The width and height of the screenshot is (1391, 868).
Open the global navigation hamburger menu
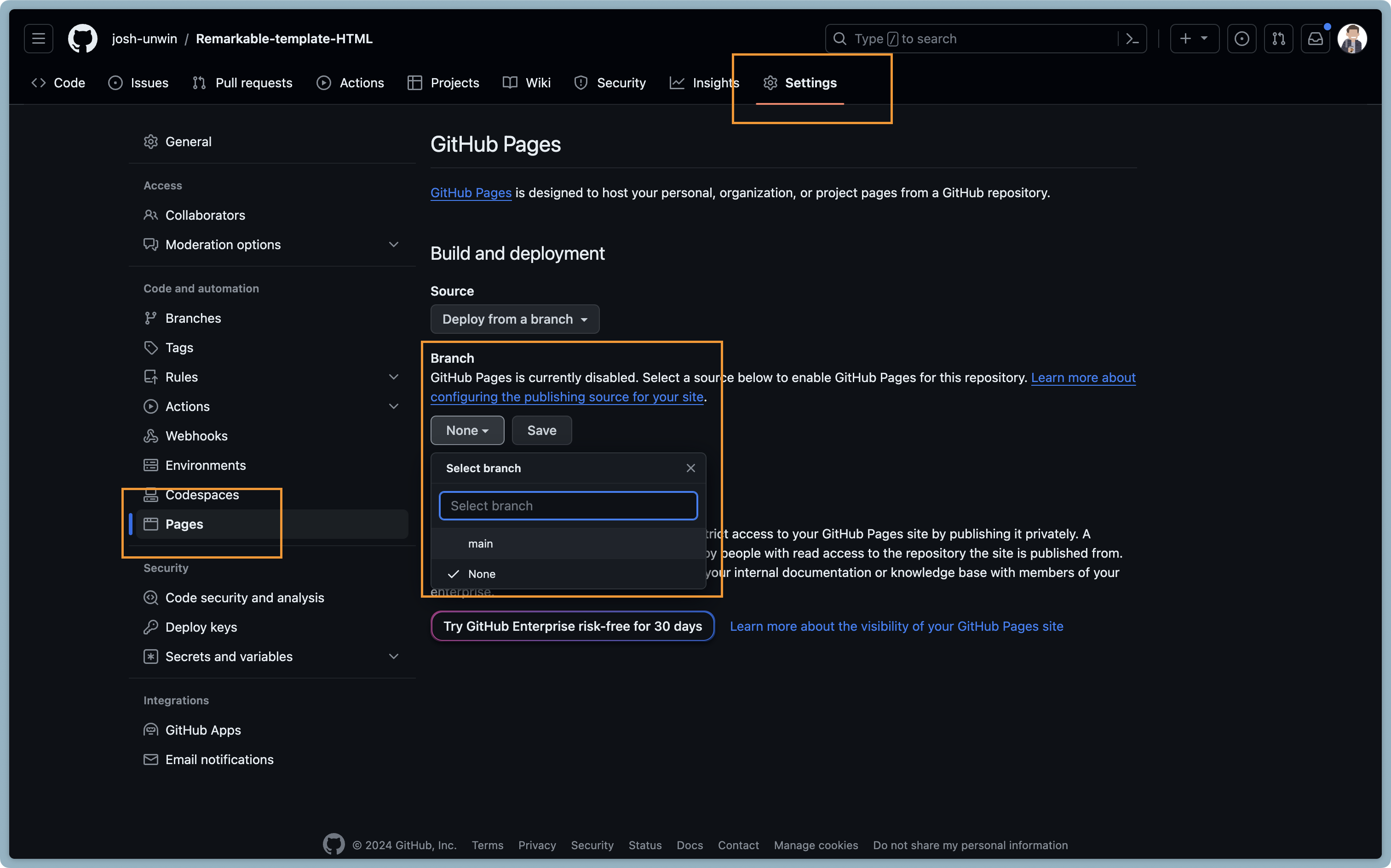click(x=39, y=39)
